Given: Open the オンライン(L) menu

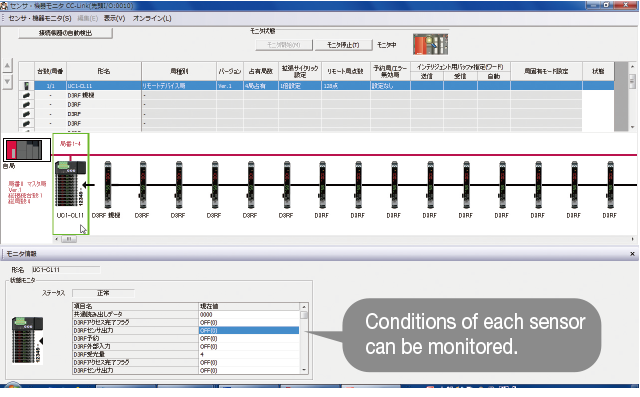Looking at the screenshot, I should click(x=152, y=18).
